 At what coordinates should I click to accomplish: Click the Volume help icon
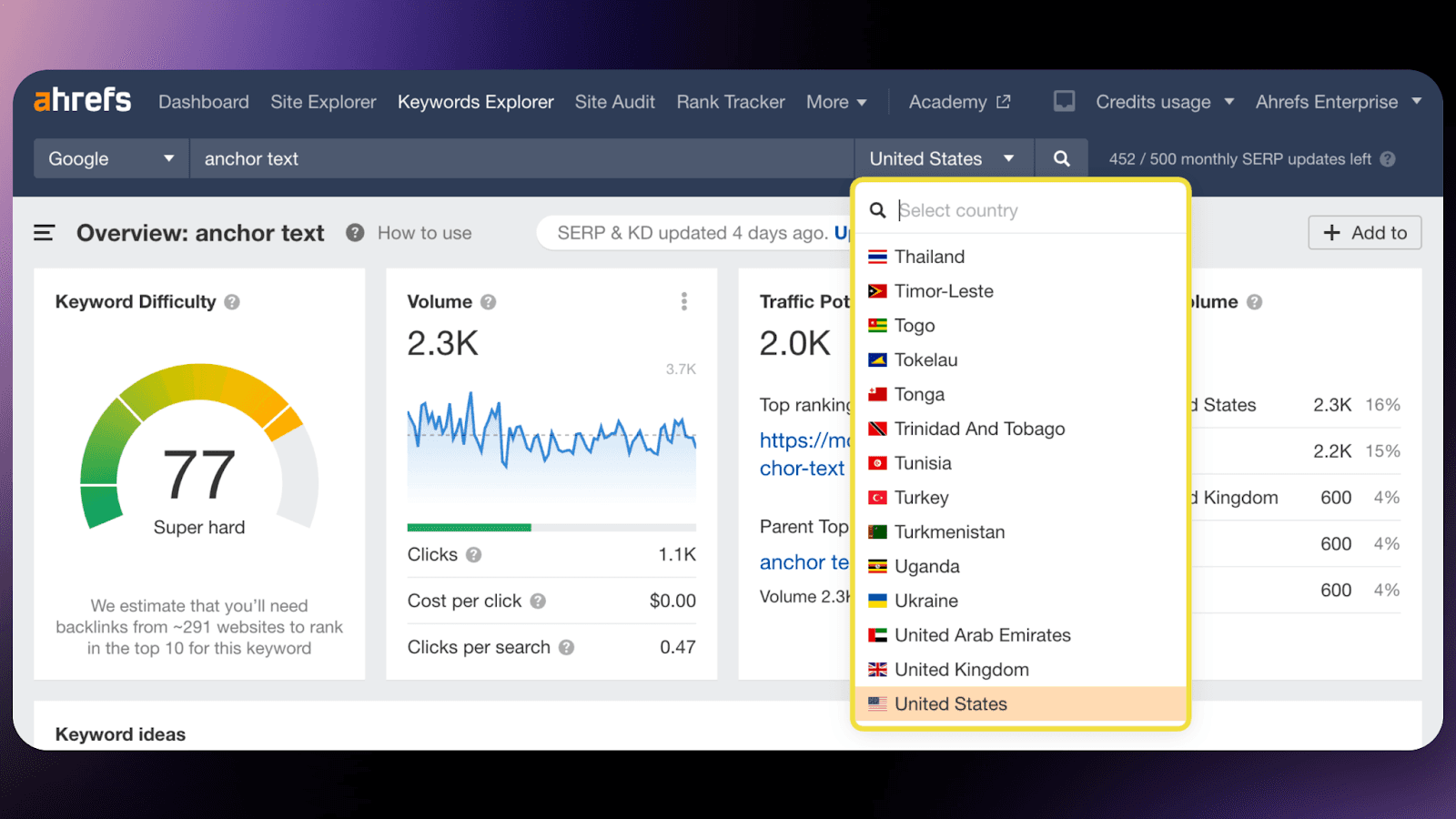pos(489,302)
